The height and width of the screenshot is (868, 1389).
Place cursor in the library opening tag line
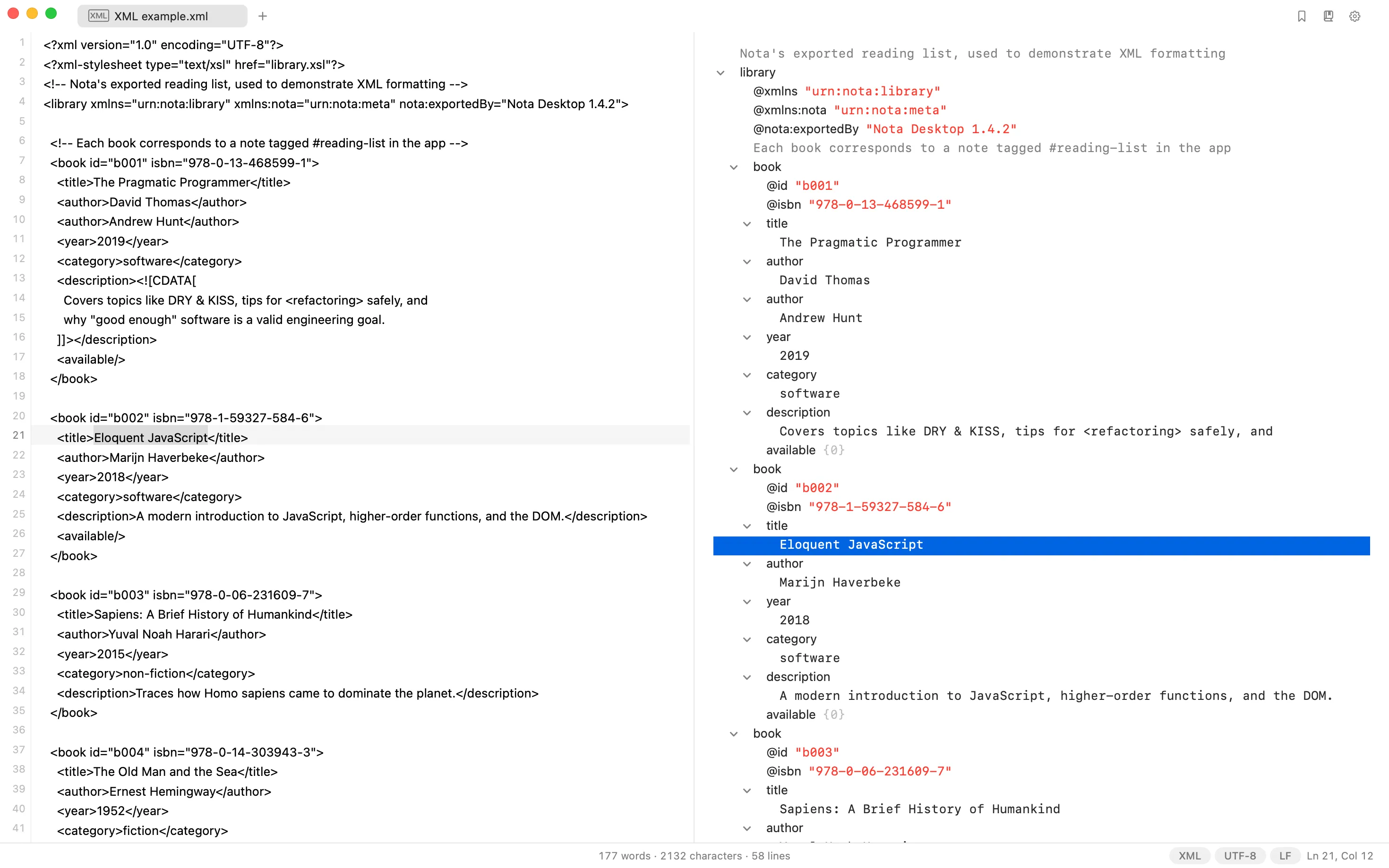coord(336,104)
